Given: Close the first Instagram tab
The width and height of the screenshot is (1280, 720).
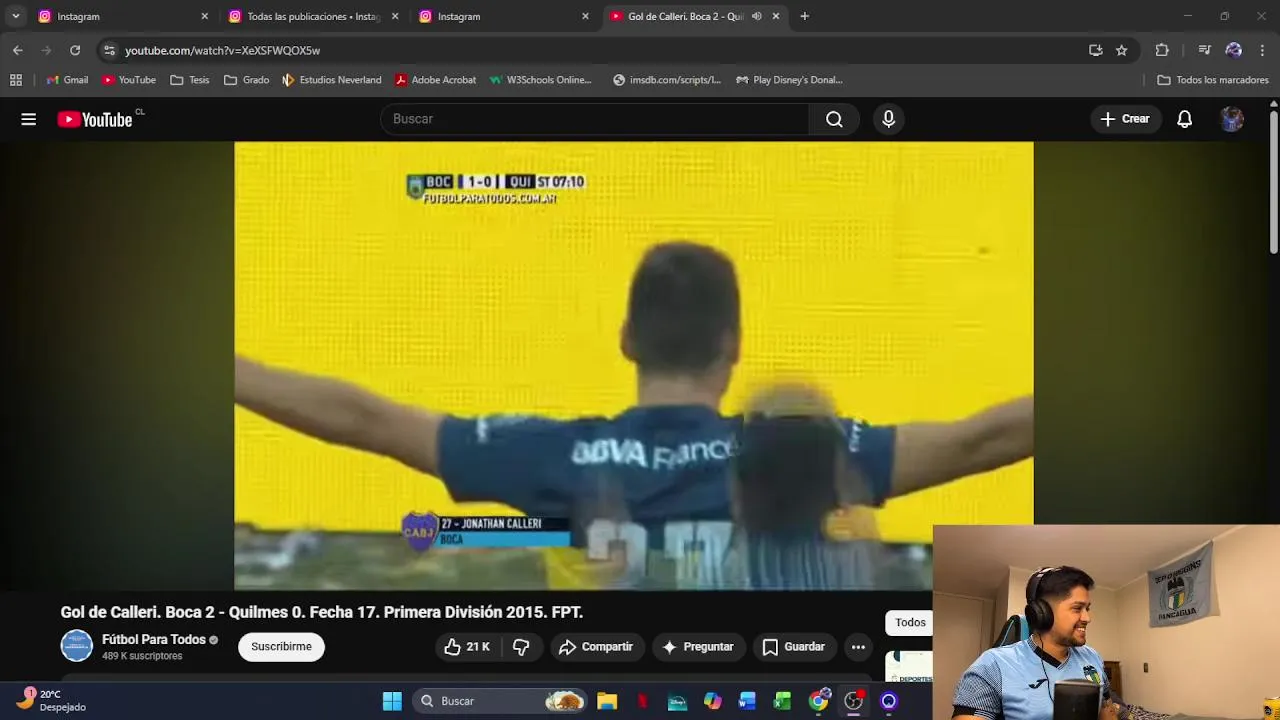Looking at the screenshot, I should click(204, 16).
